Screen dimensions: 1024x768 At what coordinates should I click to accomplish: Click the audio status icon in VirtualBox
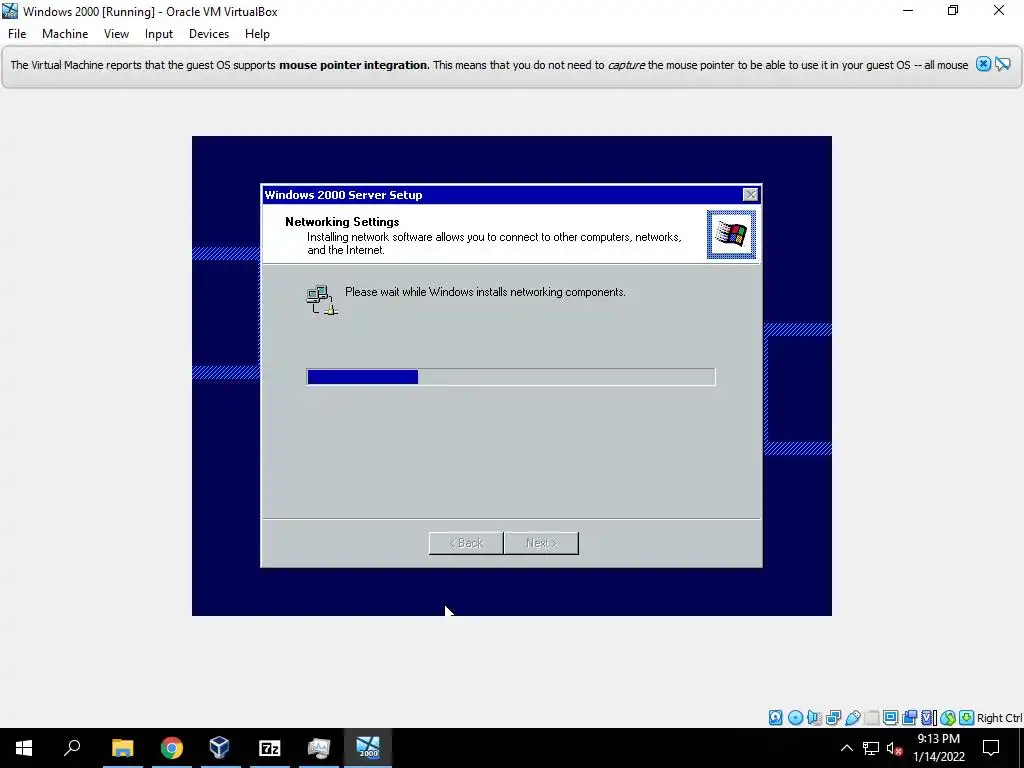click(814, 718)
